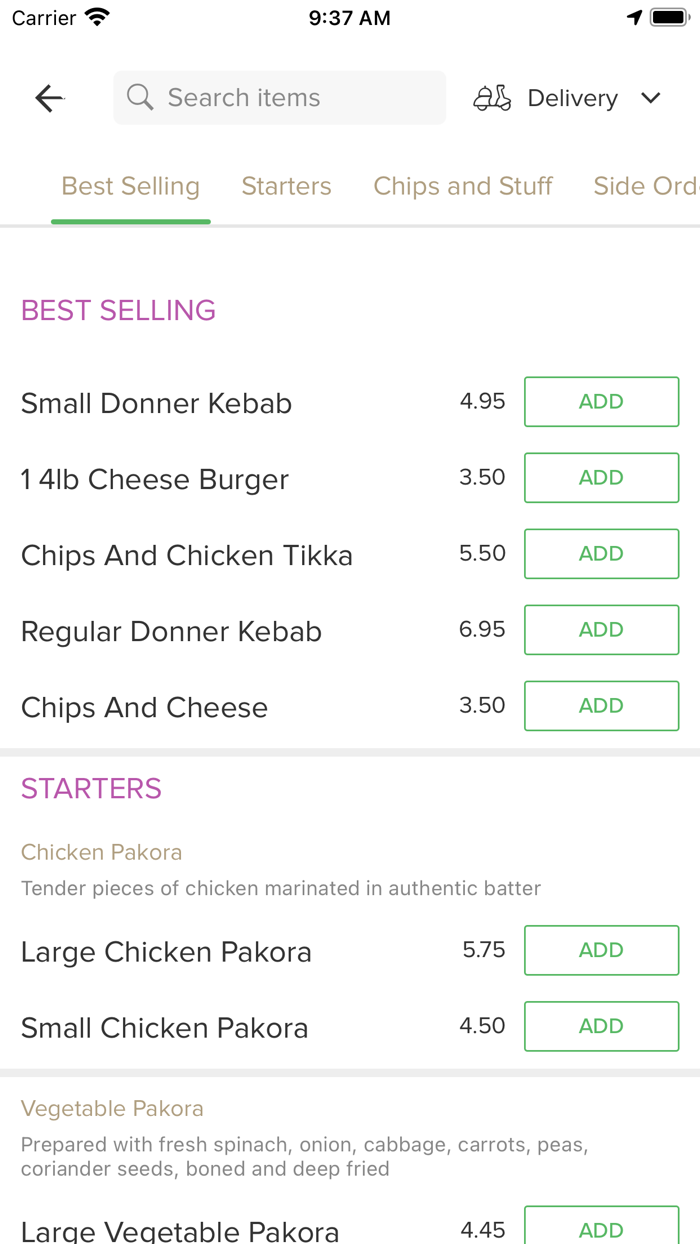
Task: Add Large Vegetable Pakora
Action: pos(601,1229)
